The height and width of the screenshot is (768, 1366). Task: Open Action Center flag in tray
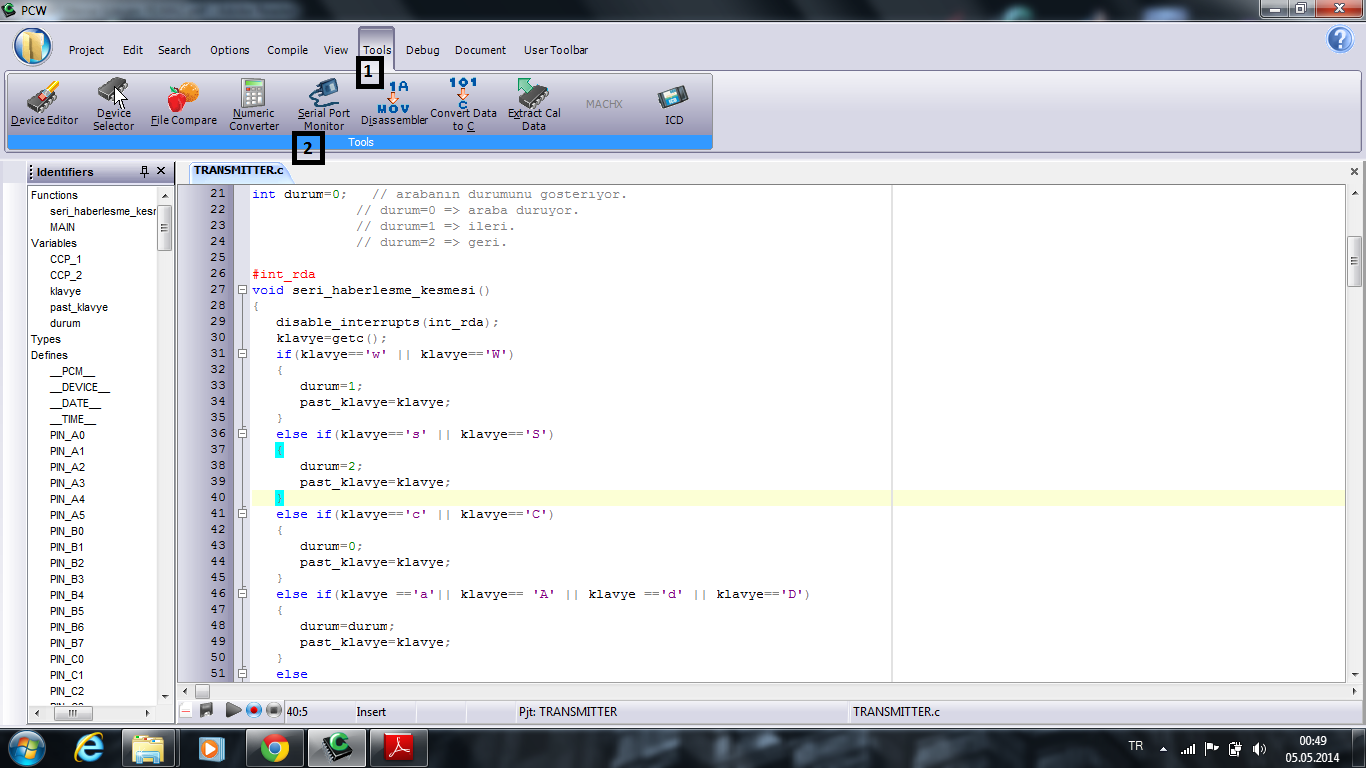(1211, 748)
